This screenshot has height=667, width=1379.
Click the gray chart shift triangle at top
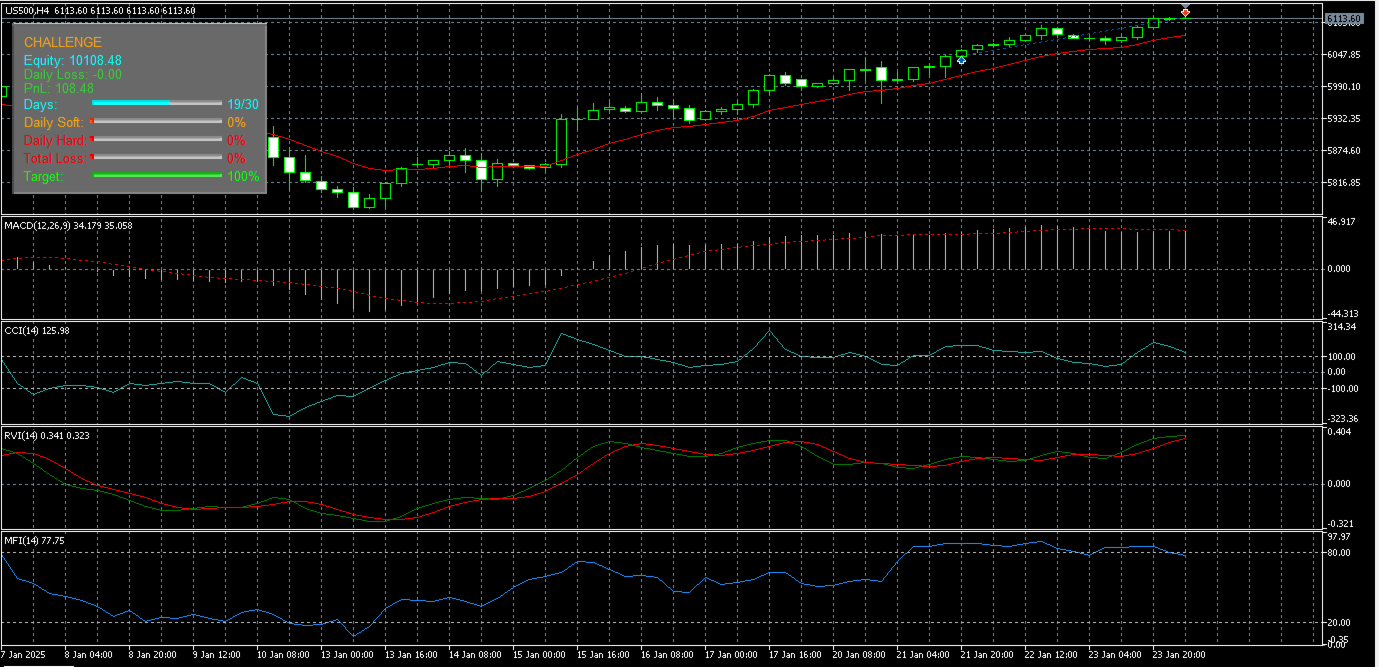tap(1185, 7)
